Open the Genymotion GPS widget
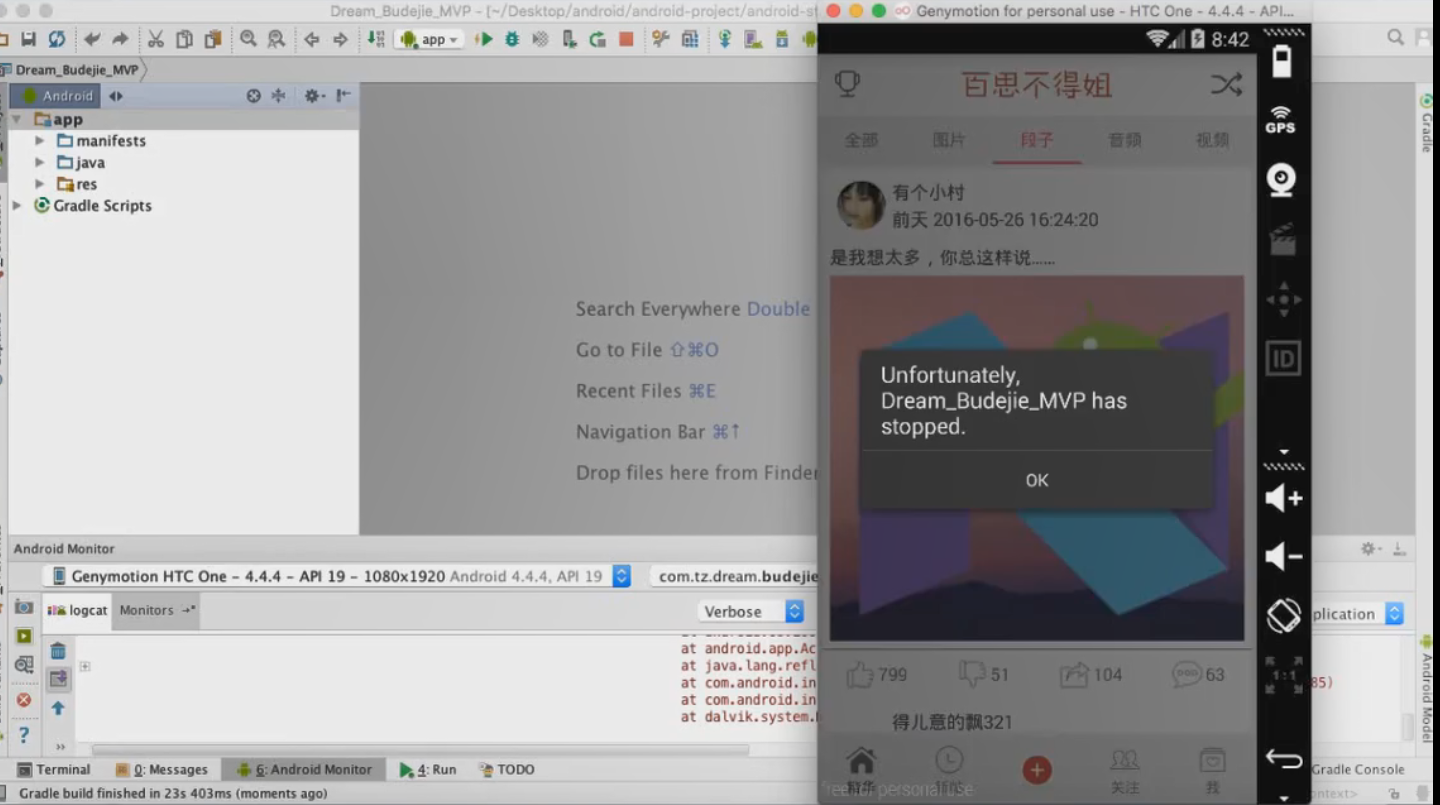1440x805 pixels. (1281, 119)
